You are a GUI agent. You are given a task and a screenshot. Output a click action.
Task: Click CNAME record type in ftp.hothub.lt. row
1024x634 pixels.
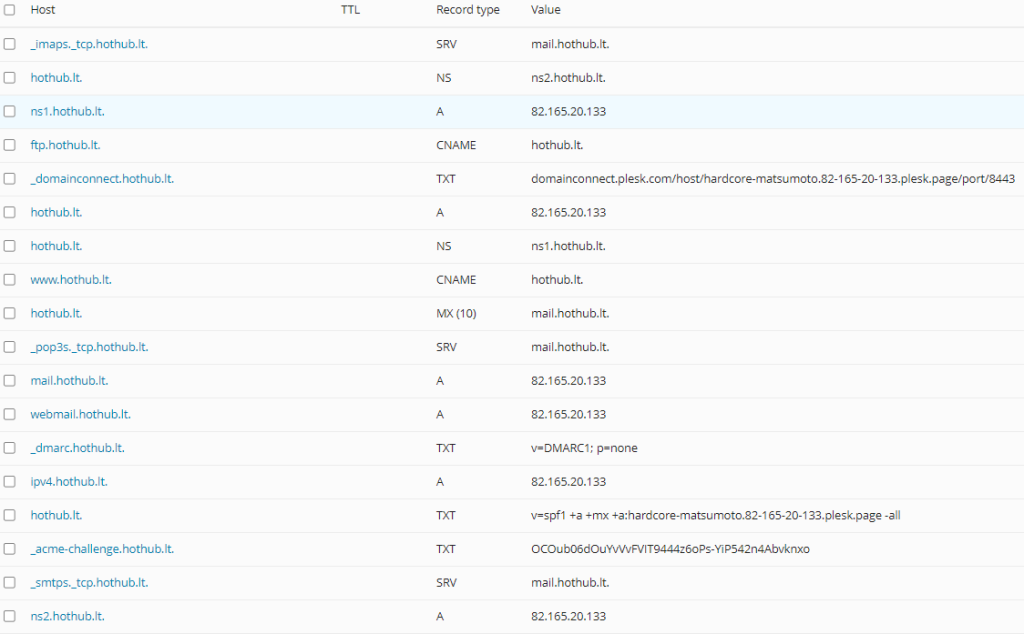456,145
